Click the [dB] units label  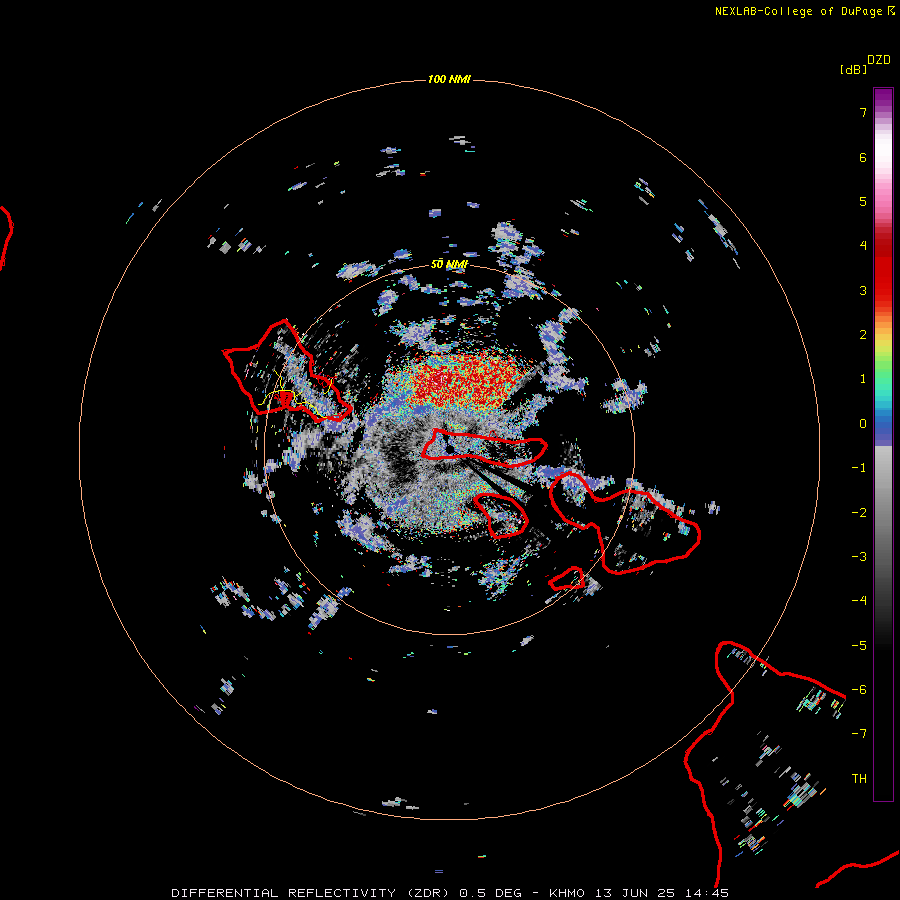(x=853, y=69)
